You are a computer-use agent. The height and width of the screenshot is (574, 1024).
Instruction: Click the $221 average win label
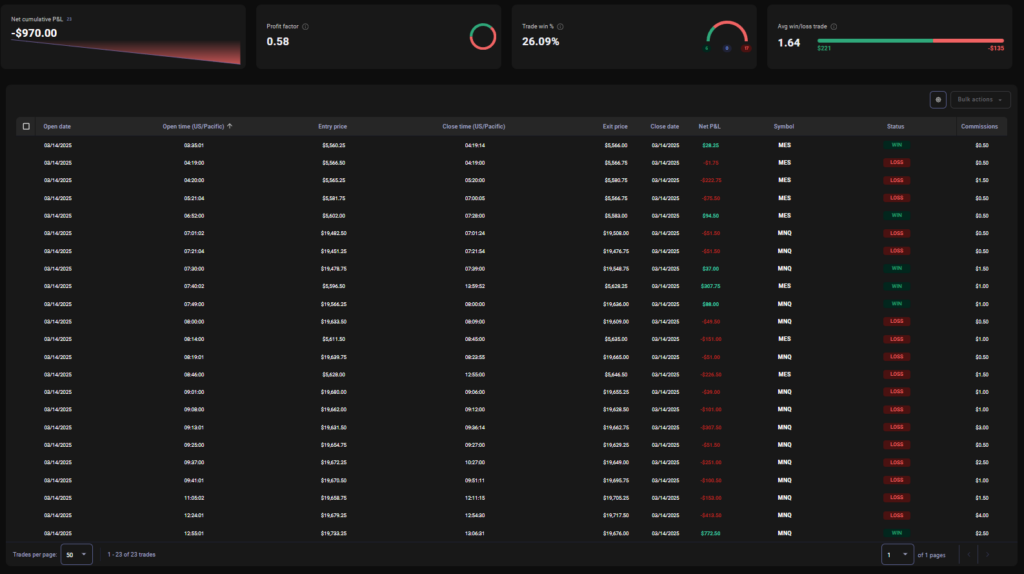click(824, 48)
